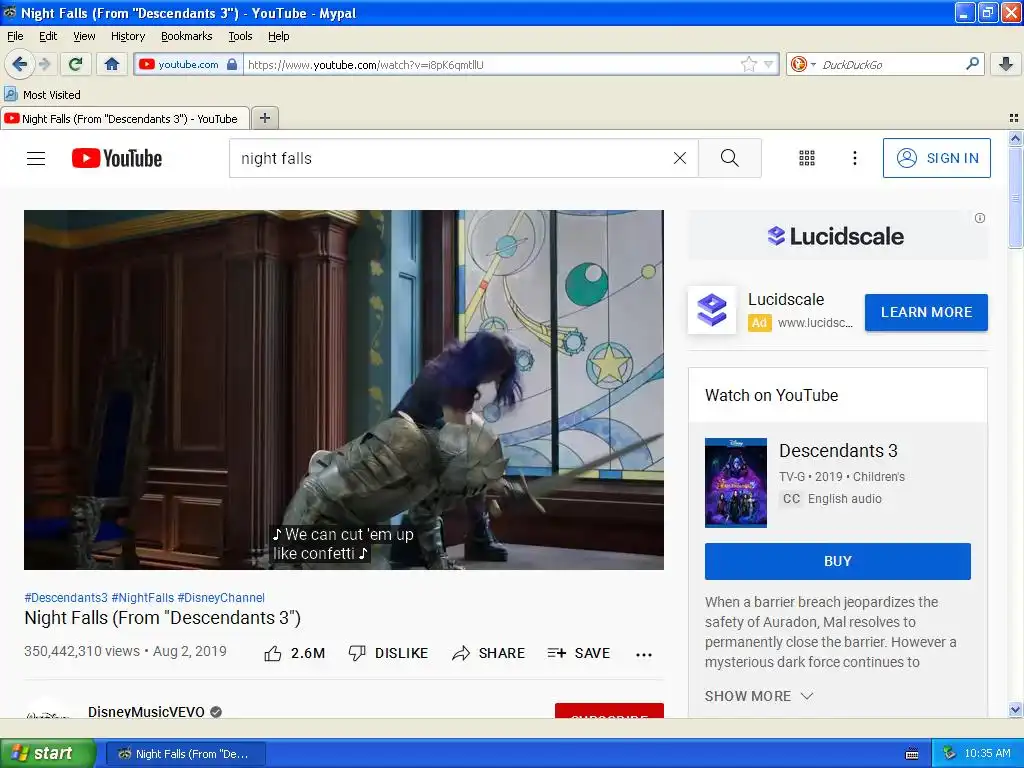This screenshot has height=768, width=1024.
Task: Open the Most Visited bookmarks folder
Action: (x=42, y=95)
